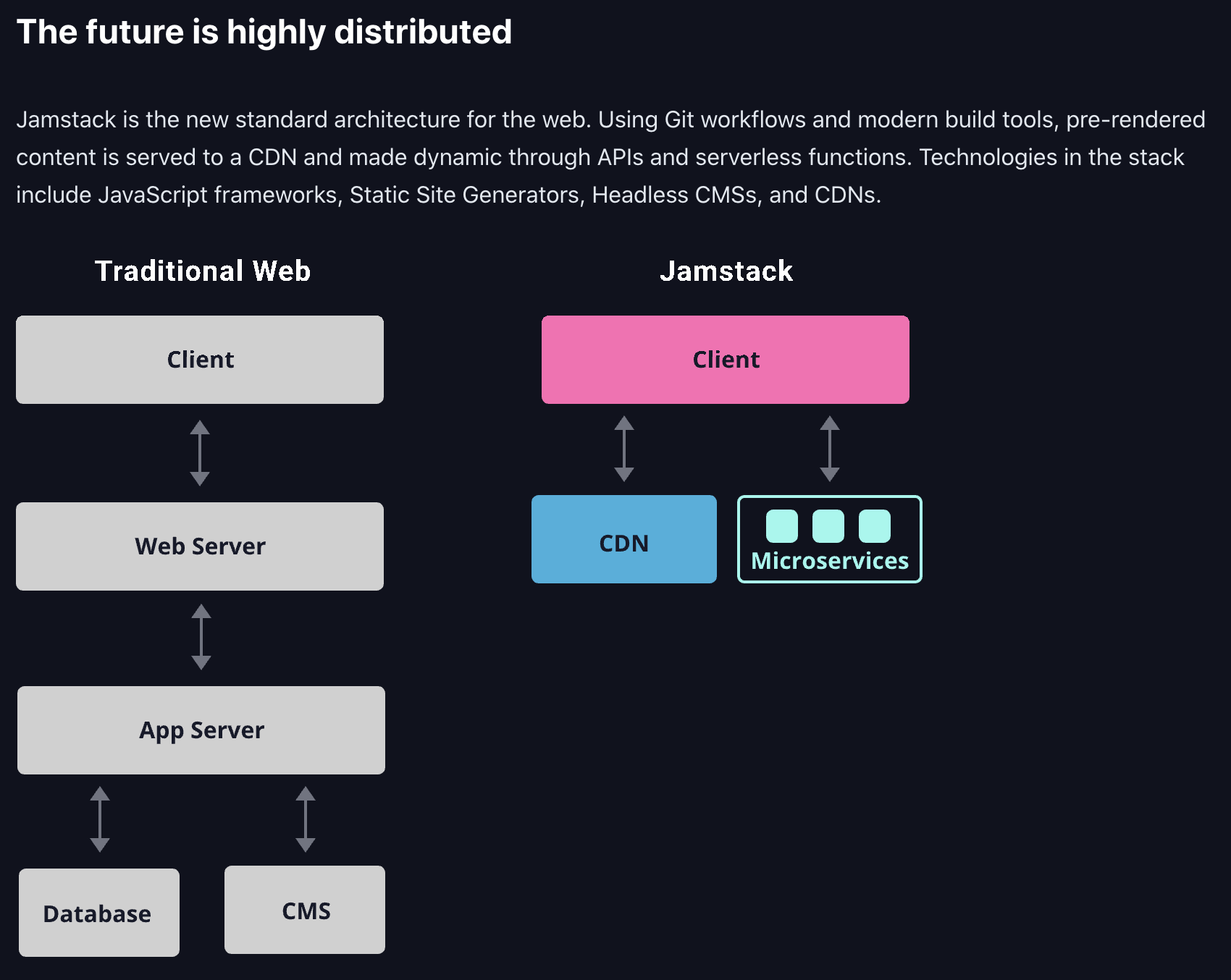Select the Database box
This screenshot has width=1231, height=980.
99,913
